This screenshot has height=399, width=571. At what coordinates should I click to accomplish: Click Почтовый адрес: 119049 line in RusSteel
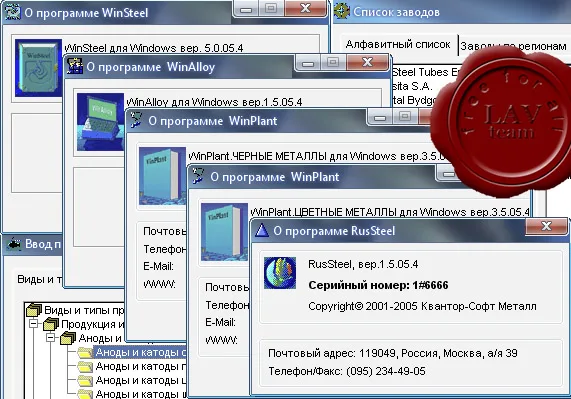[x=393, y=353]
